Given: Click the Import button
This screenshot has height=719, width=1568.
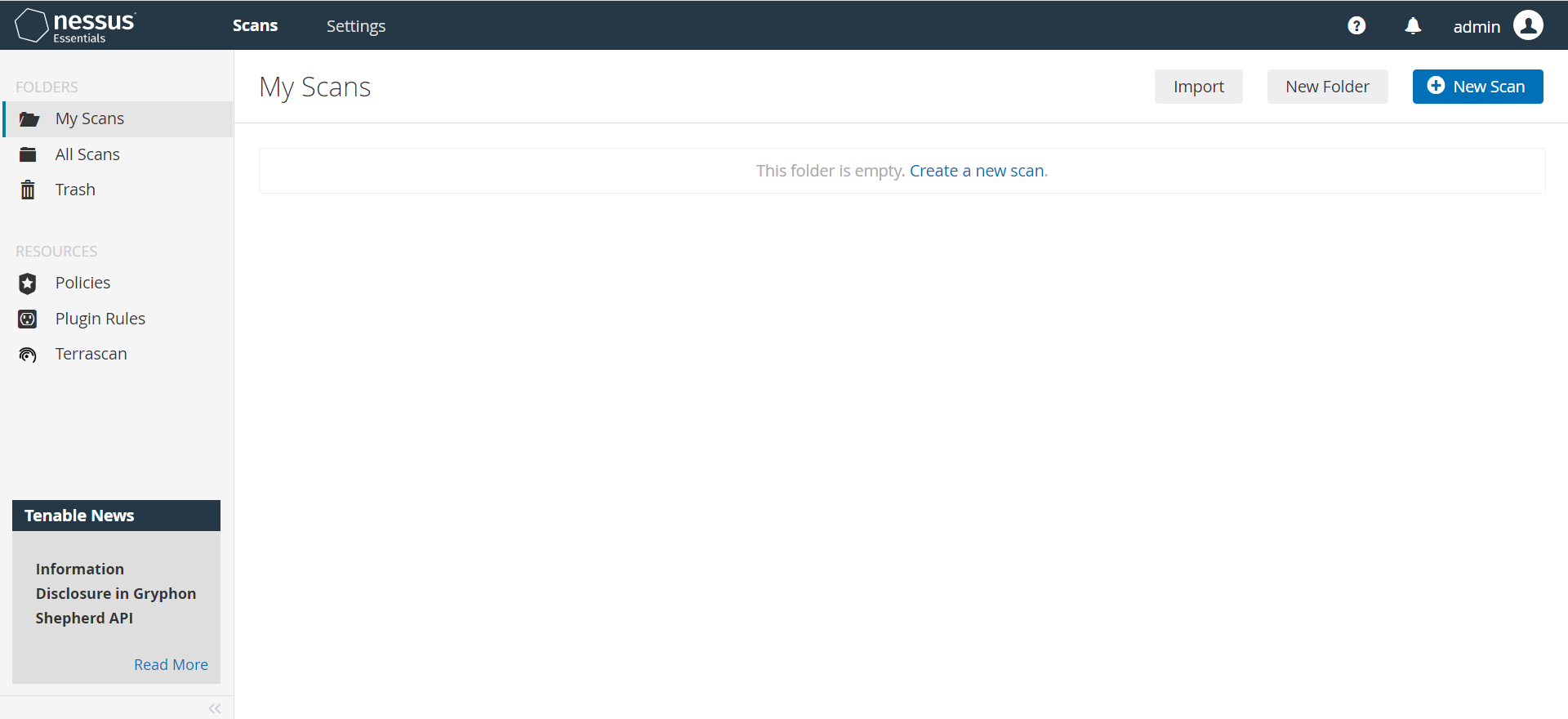Looking at the screenshot, I should (x=1199, y=87).
